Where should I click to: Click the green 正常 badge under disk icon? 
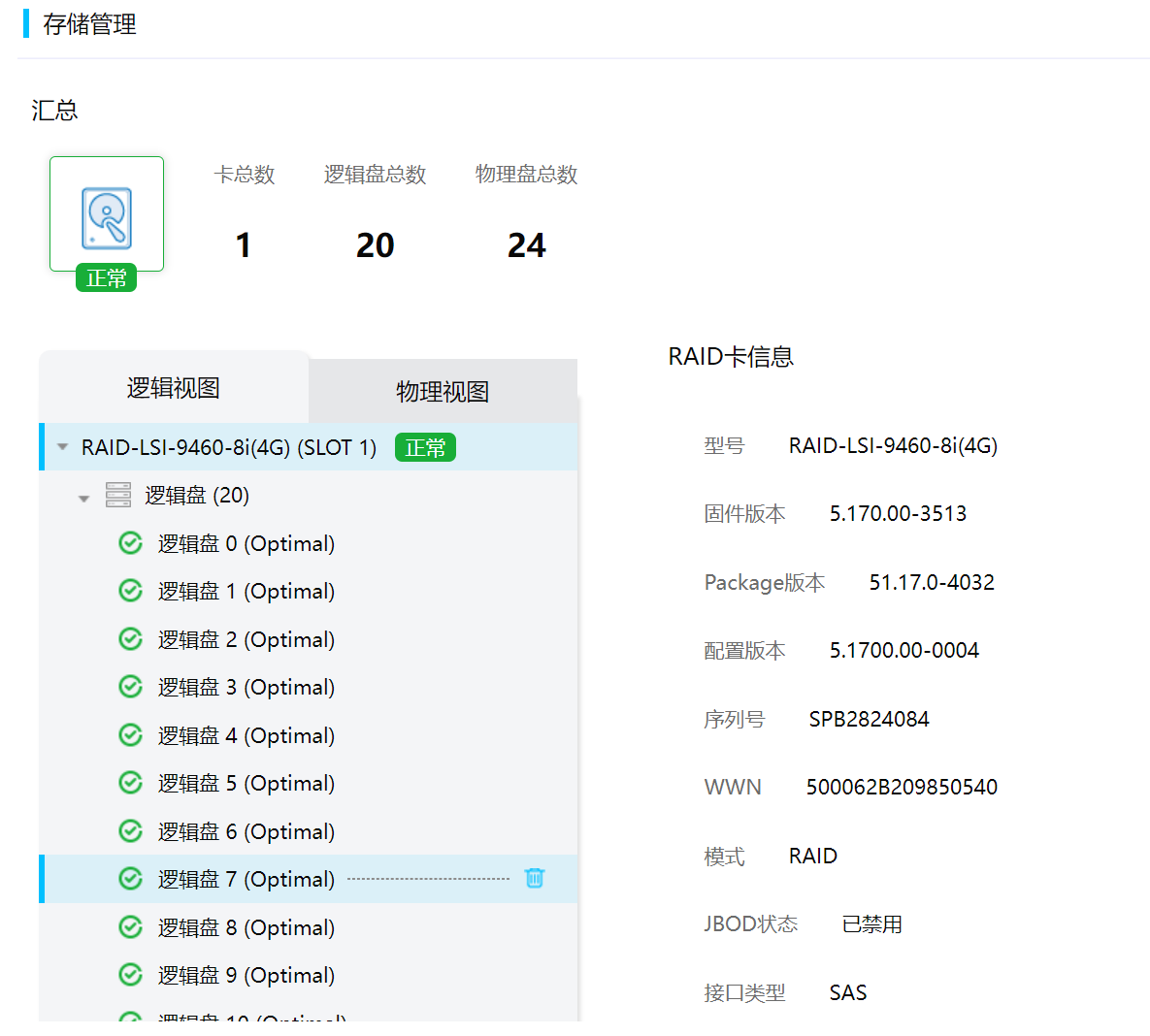click(x=107, y=278)
